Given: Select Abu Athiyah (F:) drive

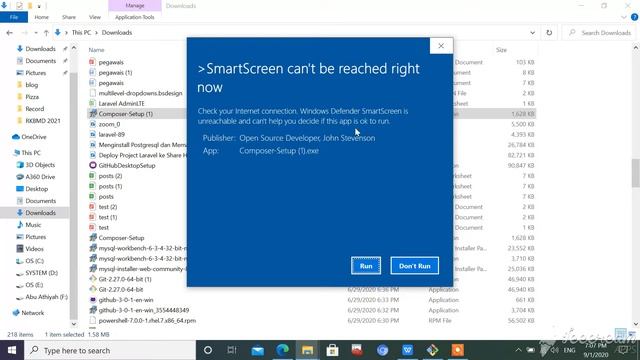Looking at the screenshot, I should click(46, 297).
